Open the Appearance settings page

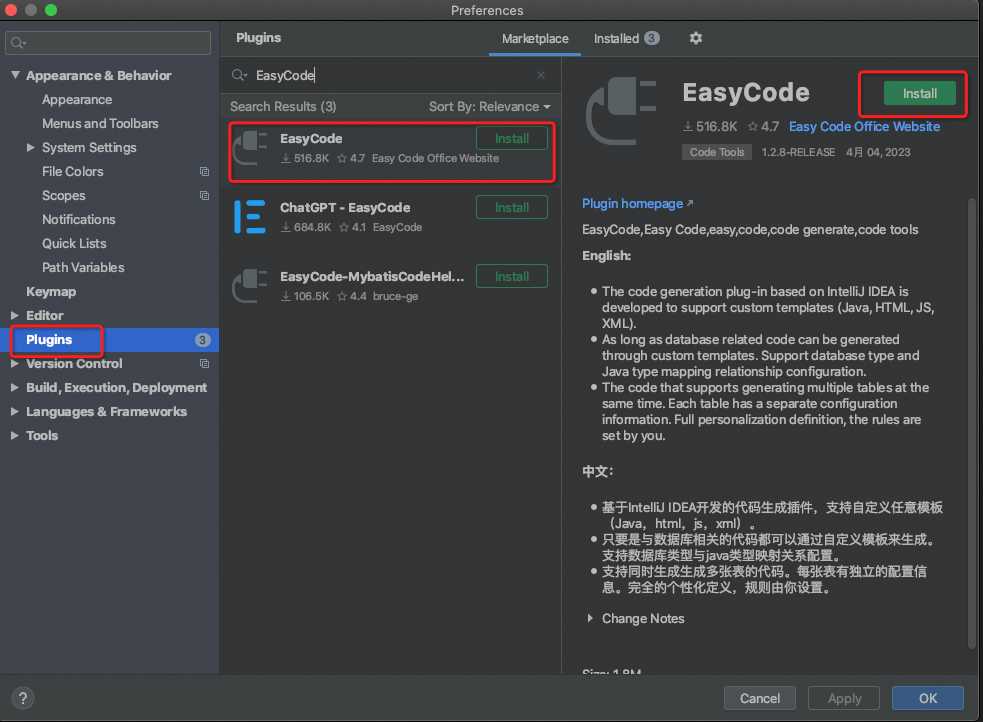(x=77, y=100)
